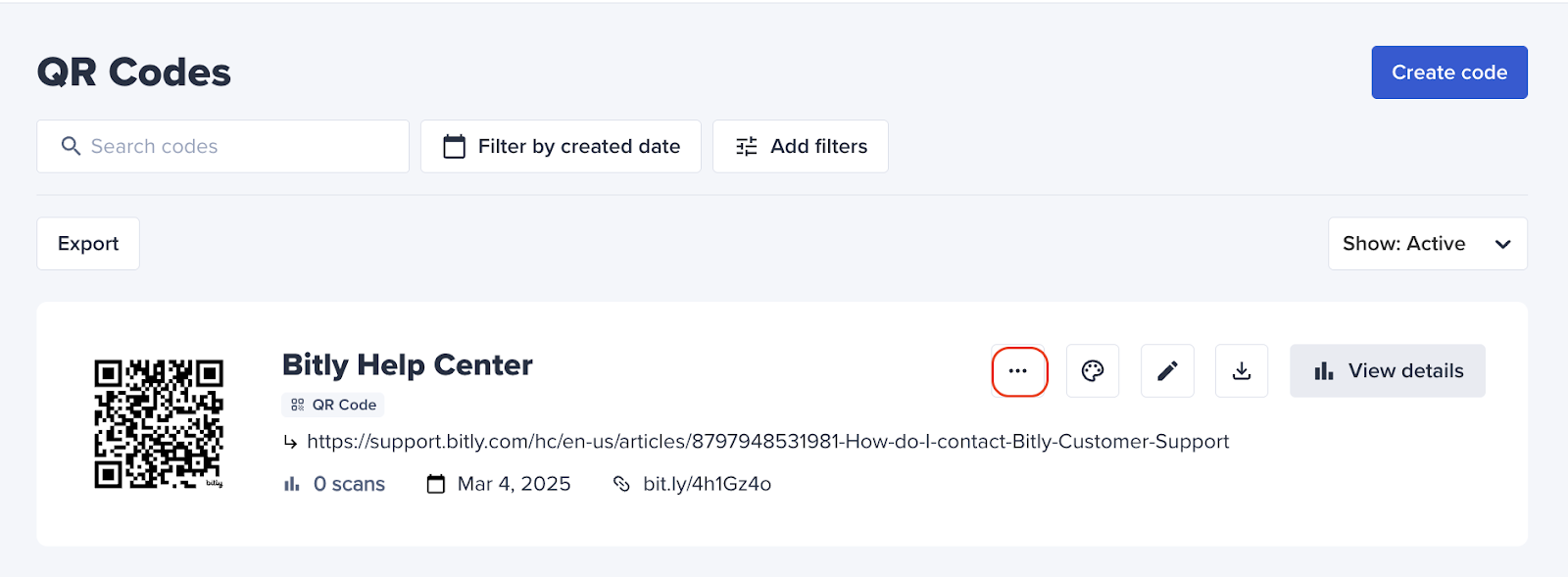Click the Bitly Help Center QR code thumbnail
Screen dimensions: 1568x577
pos(159,423)
